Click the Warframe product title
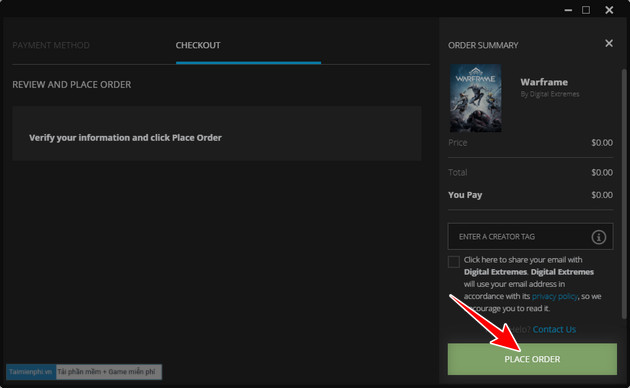 (544, 82)
